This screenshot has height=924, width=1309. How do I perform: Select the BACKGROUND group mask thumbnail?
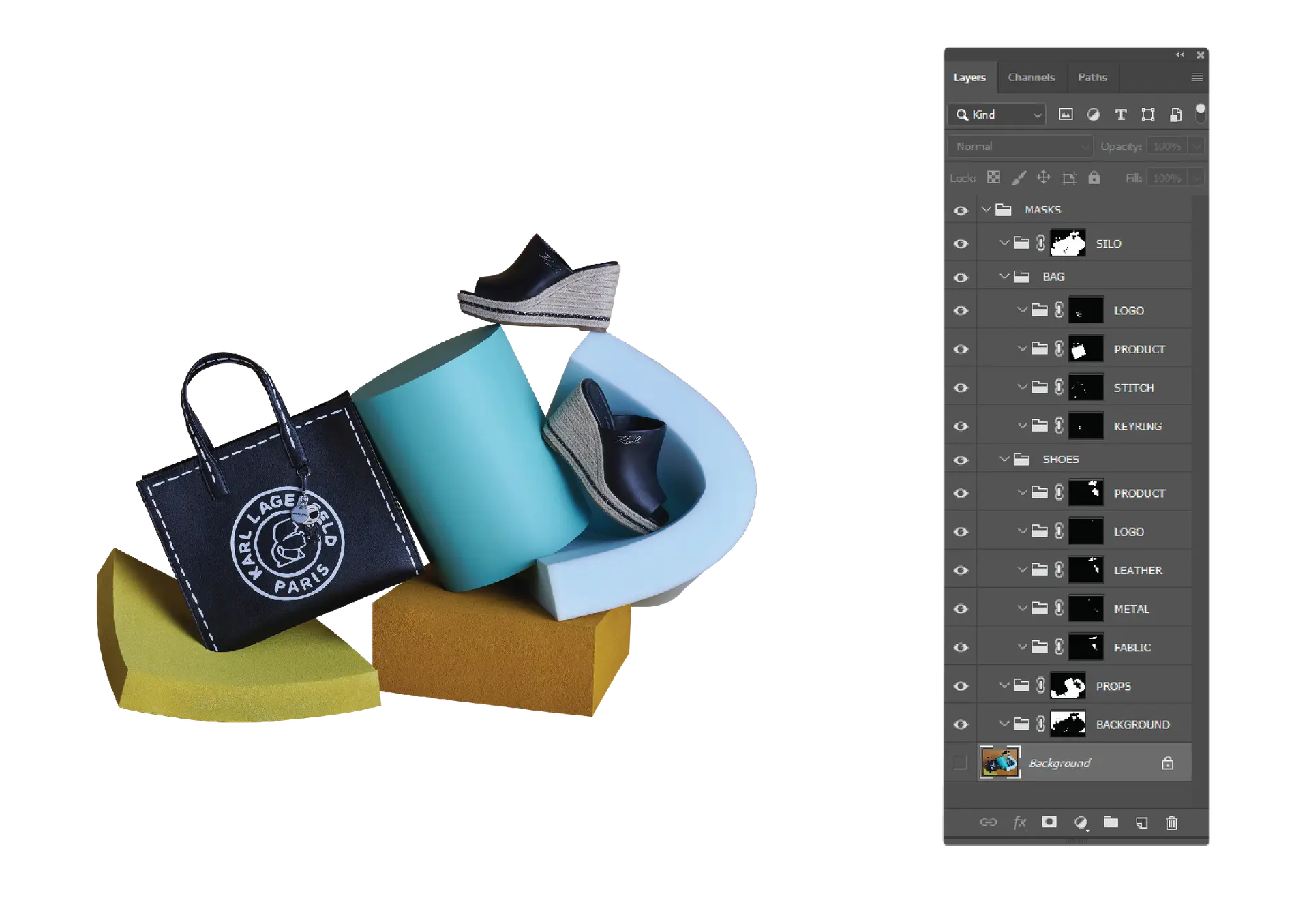coord(1068,724)
